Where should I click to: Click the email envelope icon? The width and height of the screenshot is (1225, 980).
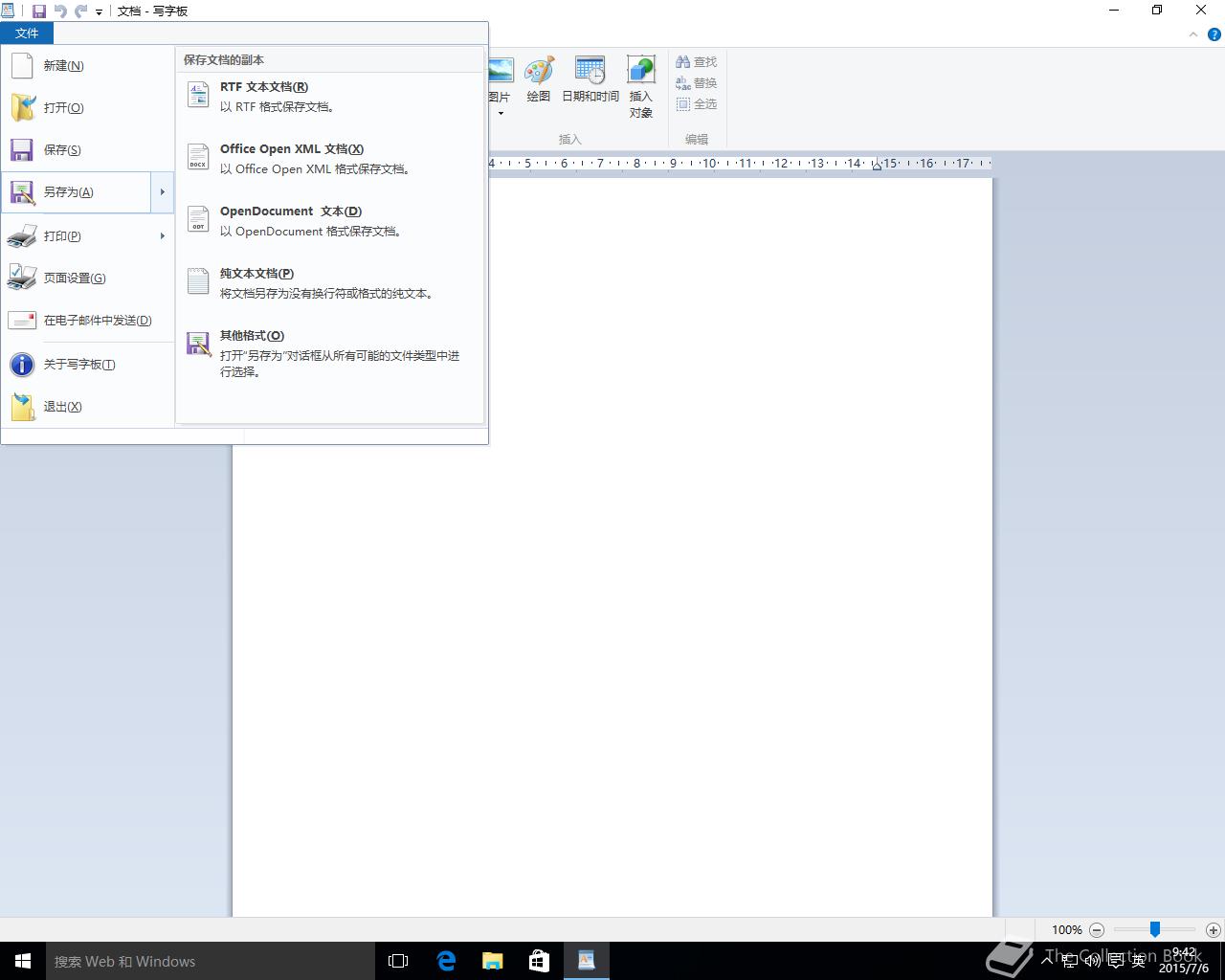pyautogui.click(x=22, y=321)
